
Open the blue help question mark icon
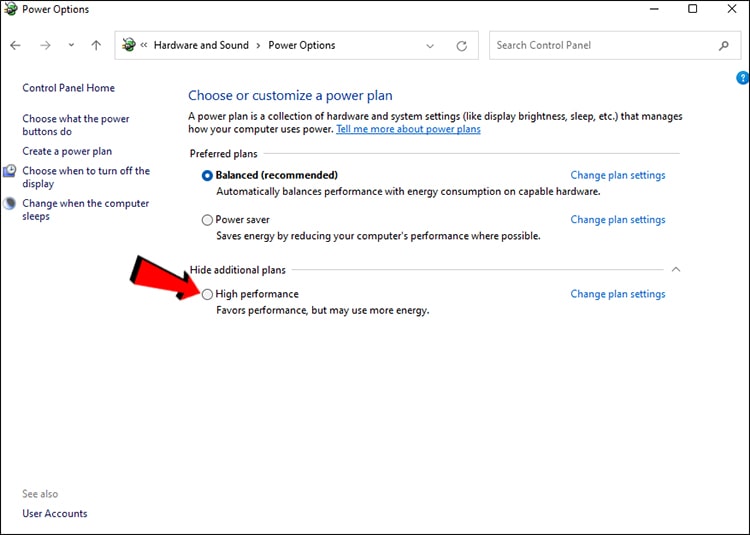(743, 77)
